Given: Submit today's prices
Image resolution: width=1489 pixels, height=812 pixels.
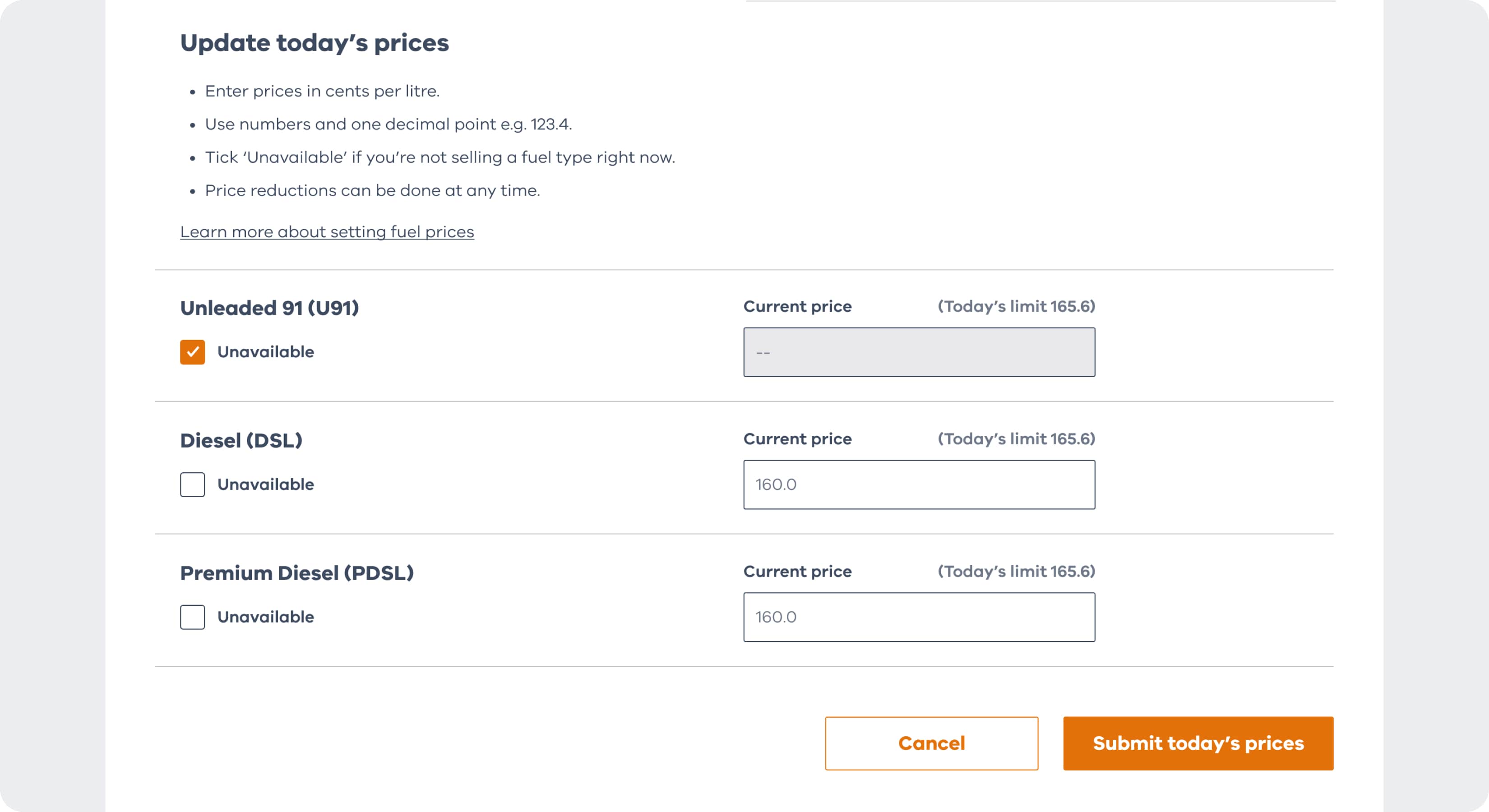Looking at the screenshot, I should pyautogui.click(x=1198, y=743).
